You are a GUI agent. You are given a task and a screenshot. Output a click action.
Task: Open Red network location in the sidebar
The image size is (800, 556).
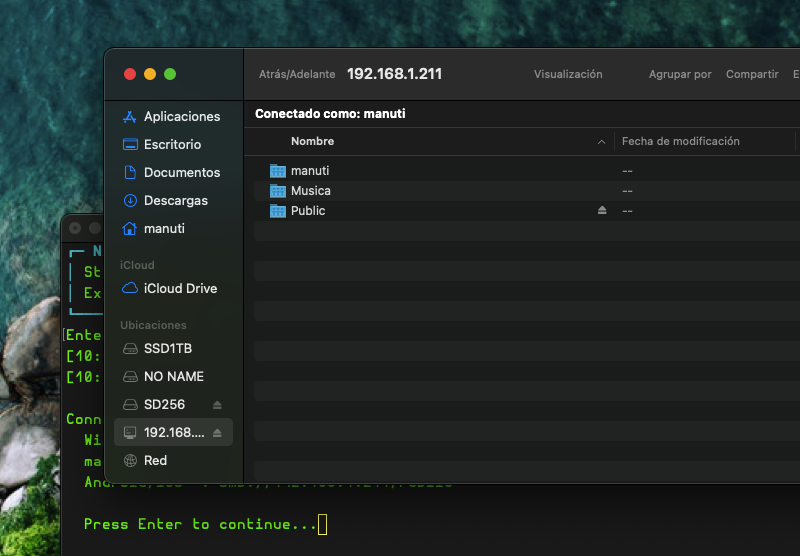tap(173, 461)
